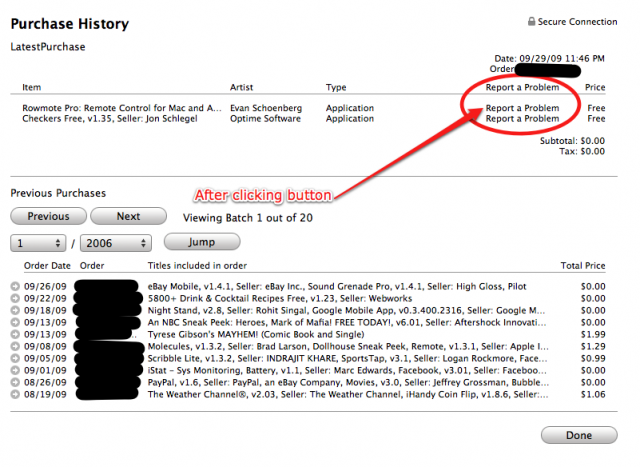Click the Total Price column header
This screenshot has height=467, width=640.
583,266
